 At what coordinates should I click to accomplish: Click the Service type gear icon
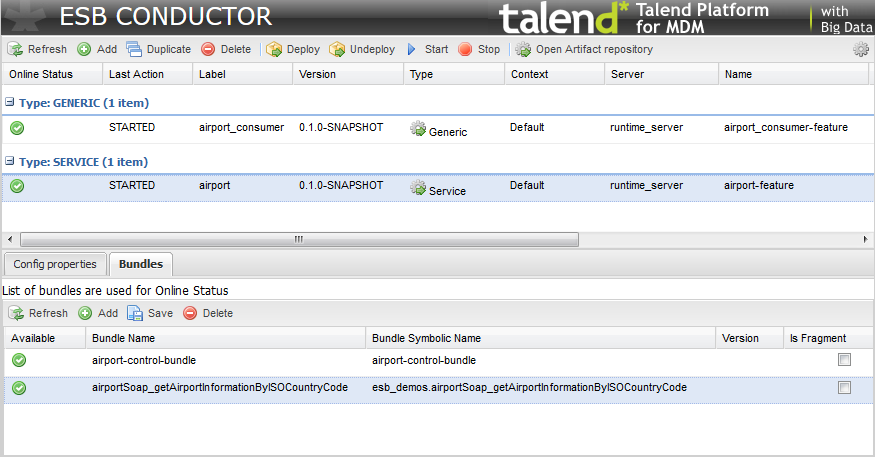pyautogui.click(x=418, y=187)
